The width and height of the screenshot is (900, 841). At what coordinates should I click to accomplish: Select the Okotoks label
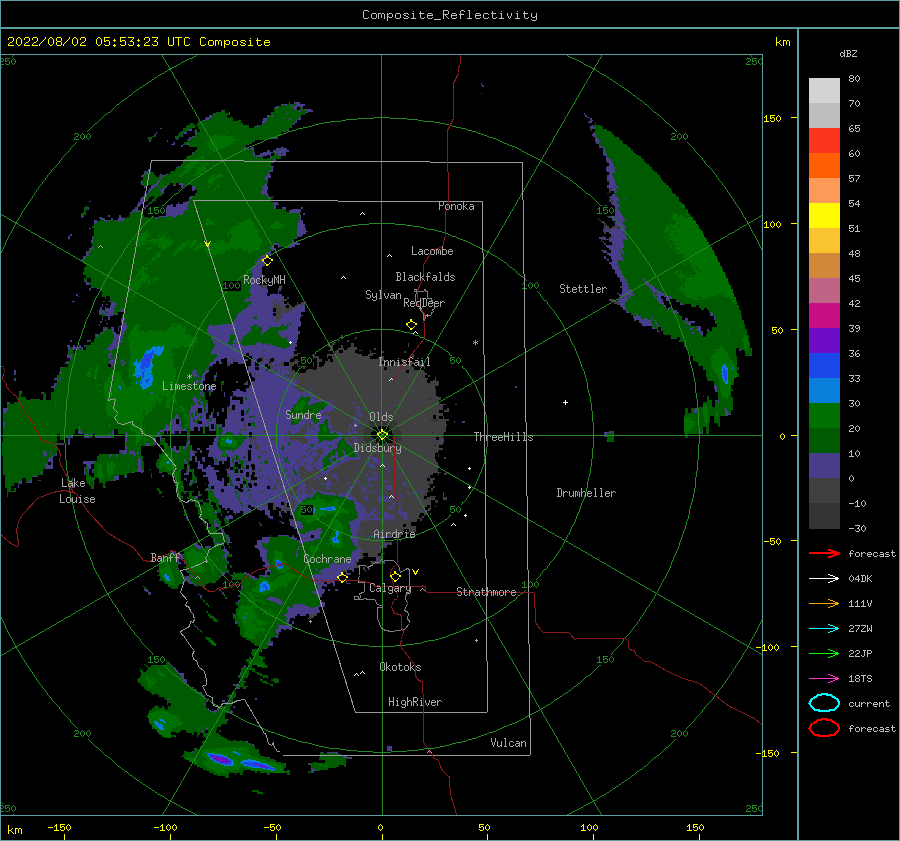coord(400,667)
